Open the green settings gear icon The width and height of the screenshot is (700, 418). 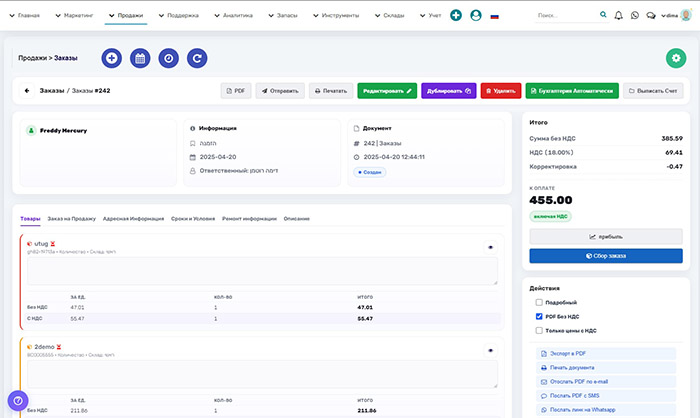coord(675,59)
